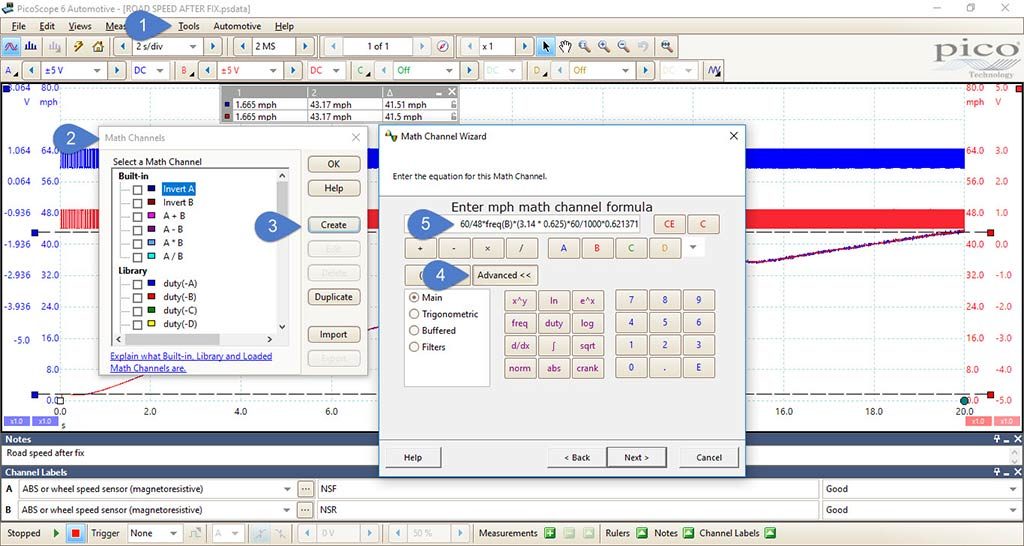Open the File menu
This screenshot has width=1024, height=546.
(x=18, y=26)
